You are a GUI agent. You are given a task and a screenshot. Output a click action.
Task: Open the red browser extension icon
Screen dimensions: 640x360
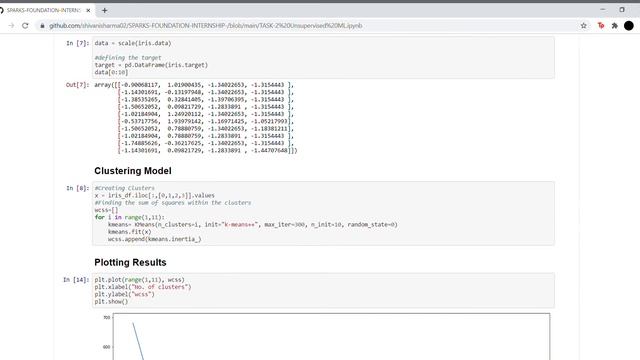(601, 26)
